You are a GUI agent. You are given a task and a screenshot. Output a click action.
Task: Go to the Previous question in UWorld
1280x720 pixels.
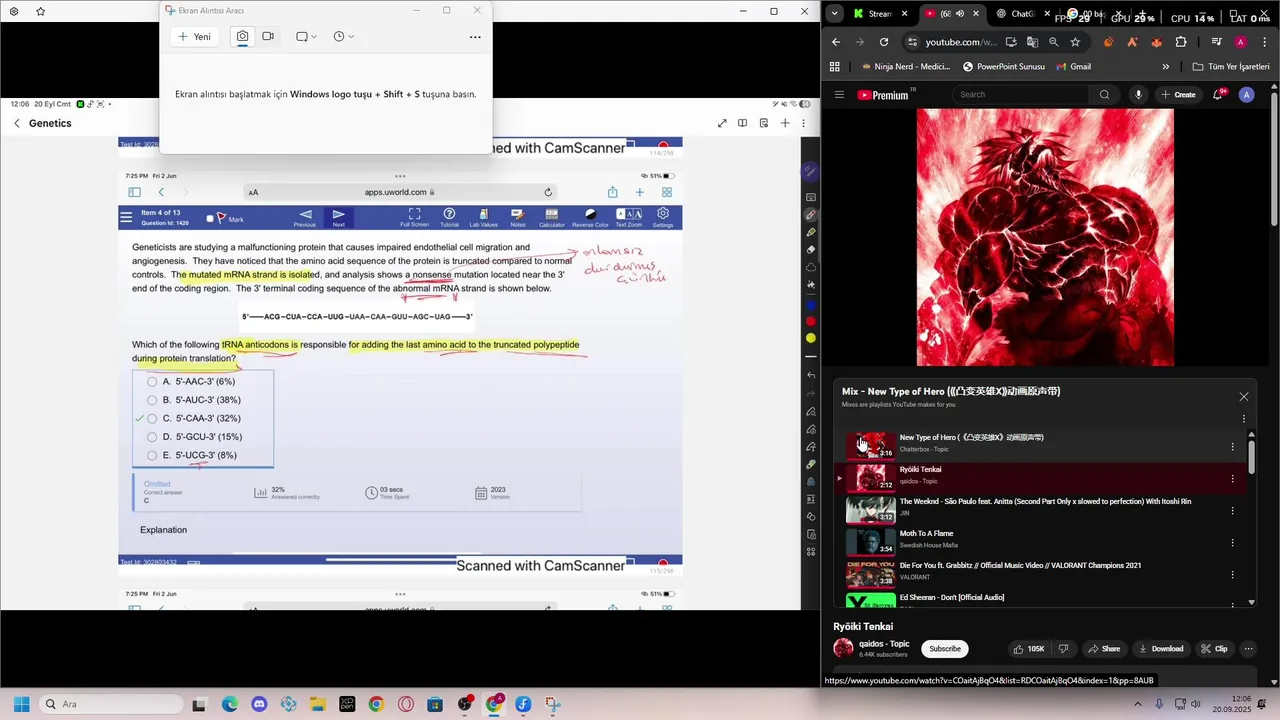coord(305,217)
